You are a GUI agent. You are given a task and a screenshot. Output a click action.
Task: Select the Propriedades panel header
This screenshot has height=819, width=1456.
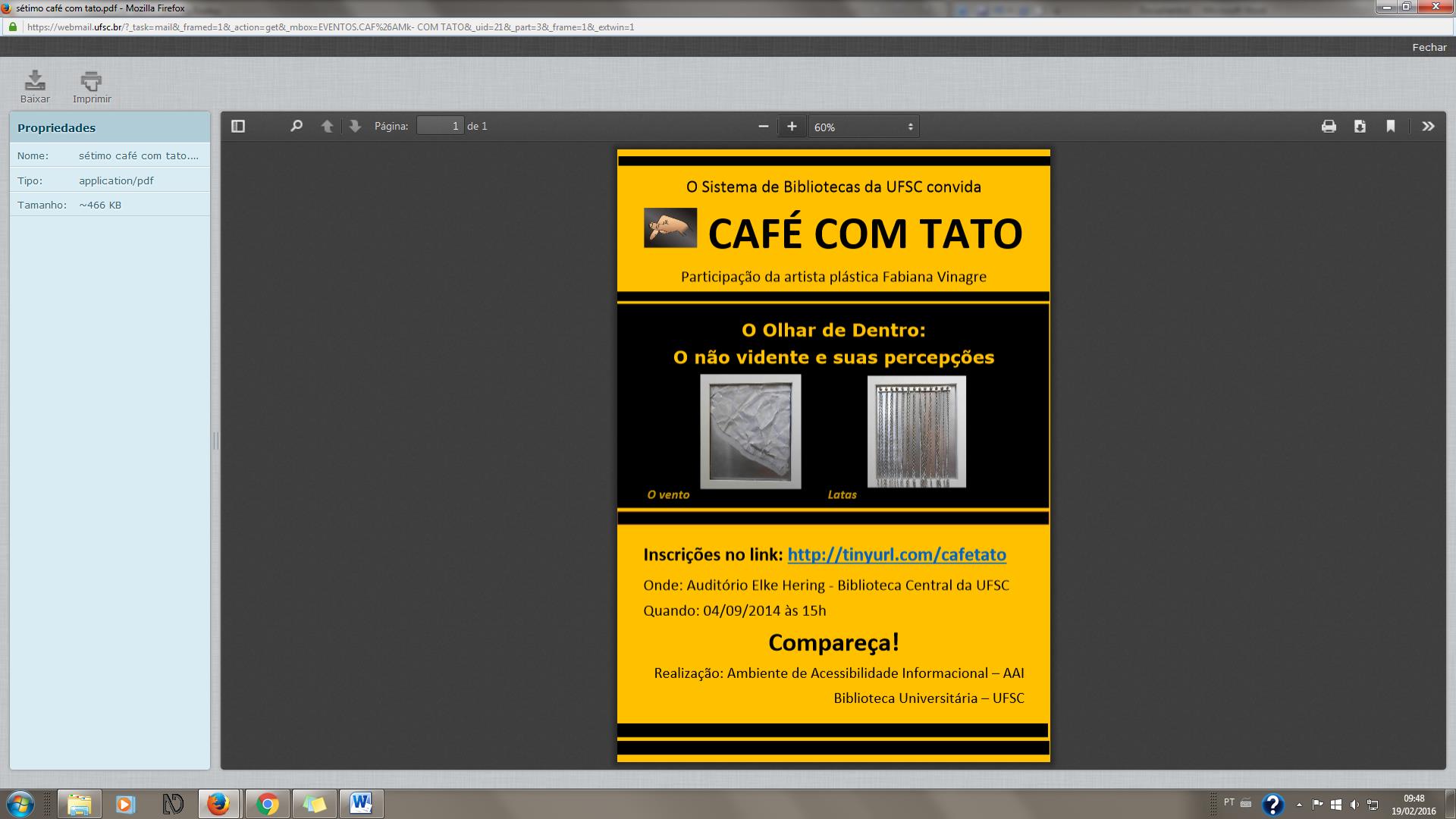click(110, 127)
